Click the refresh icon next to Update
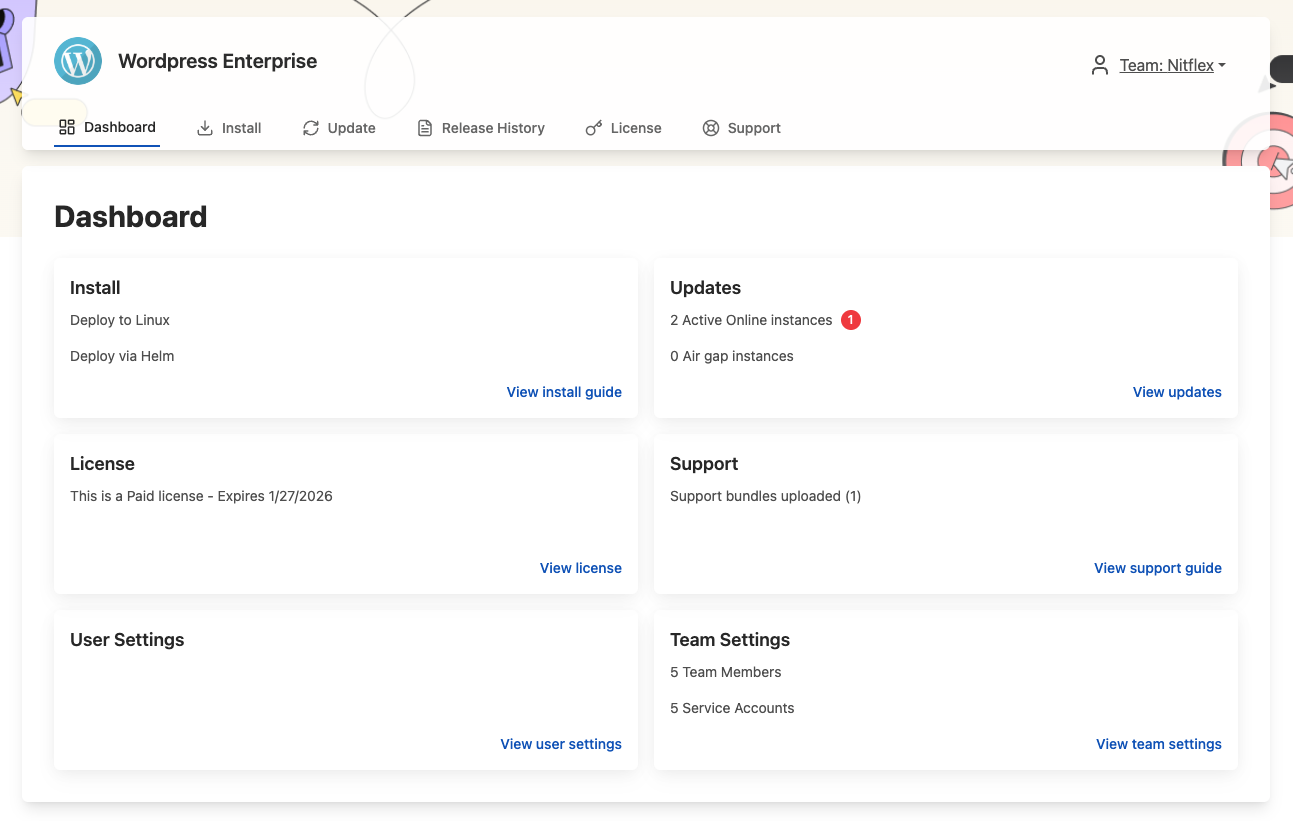The image size is (1293, 821). (x=310, y=128)
